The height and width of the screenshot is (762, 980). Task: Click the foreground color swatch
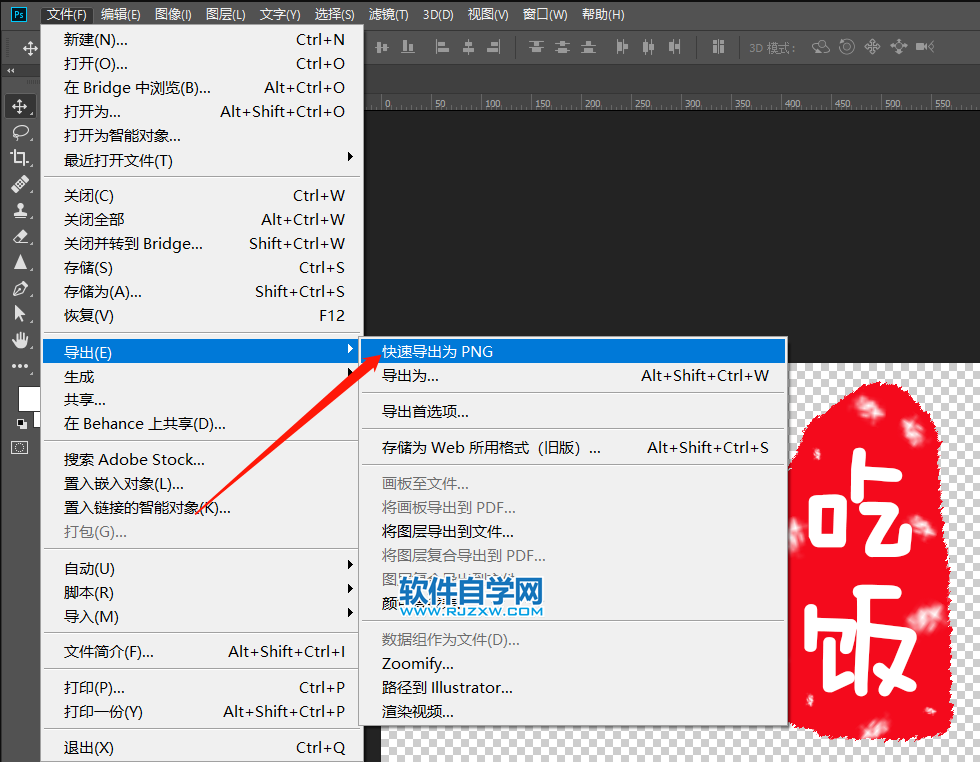click(28, 399)
